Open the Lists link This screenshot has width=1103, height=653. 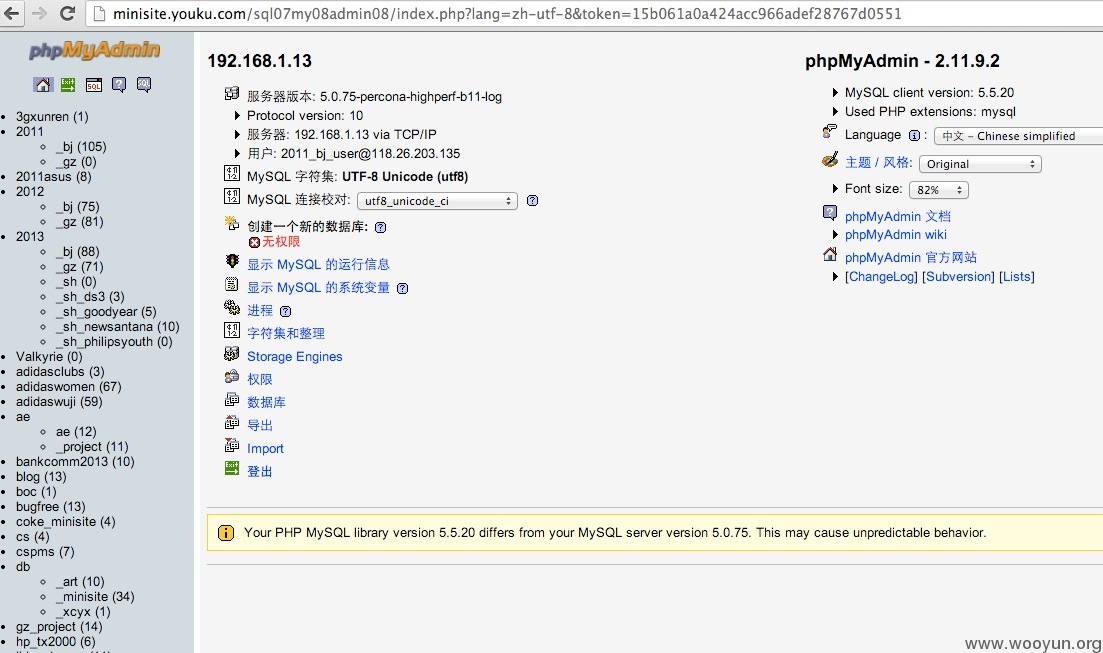1016,277
